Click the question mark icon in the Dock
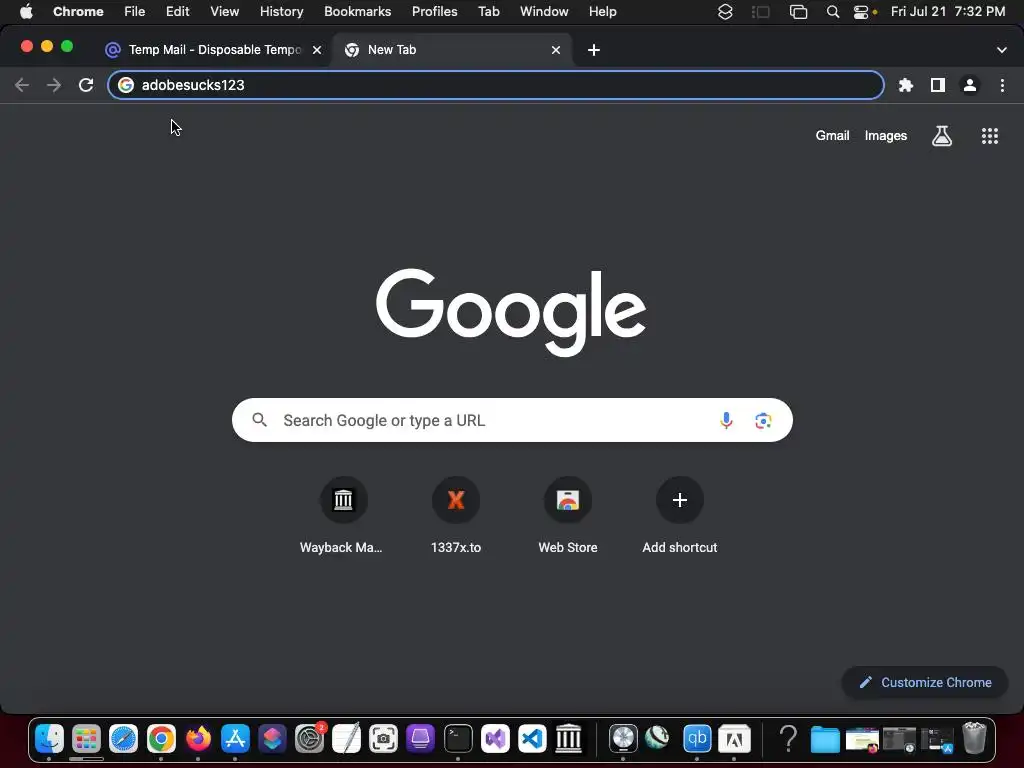 tap(788, 739)
